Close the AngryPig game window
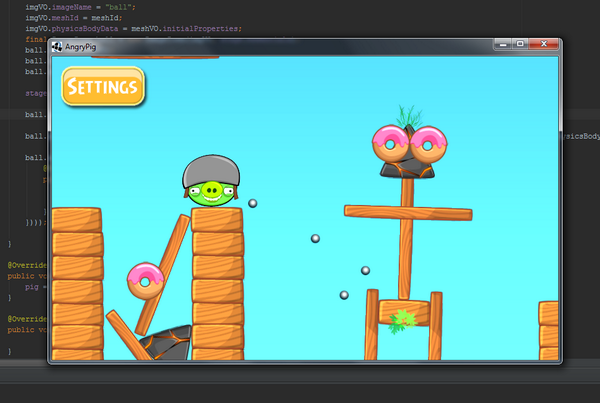 [543, 44]
